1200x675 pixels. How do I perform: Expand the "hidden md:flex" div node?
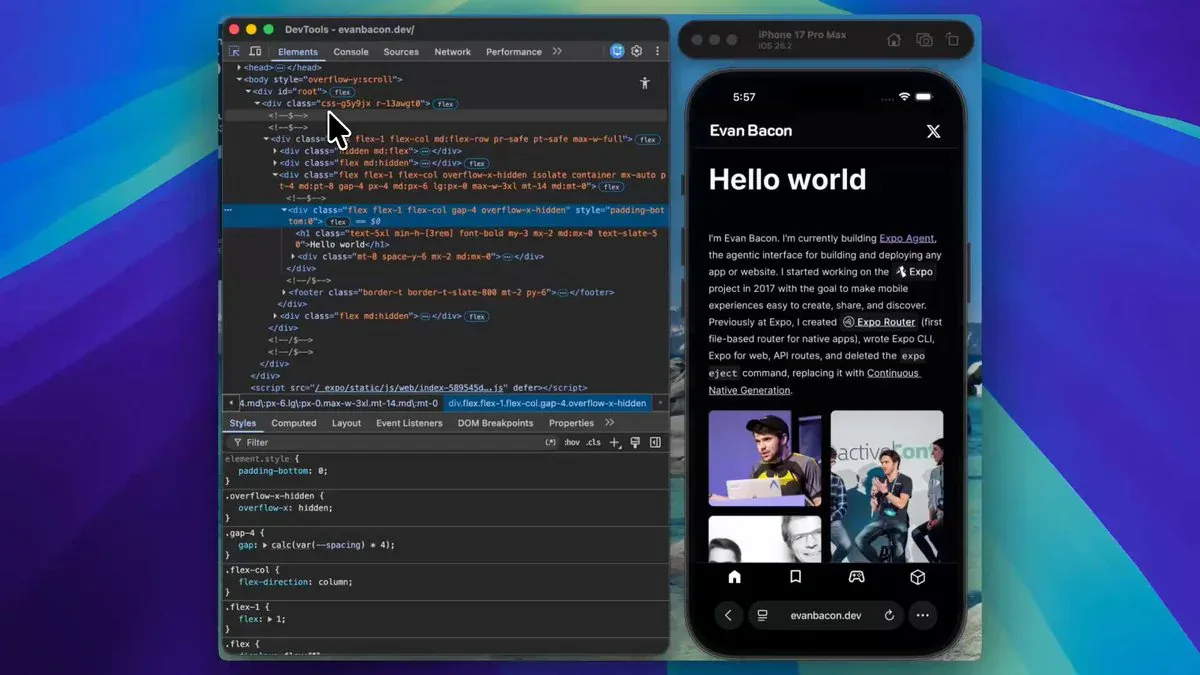tap(275, 151)
